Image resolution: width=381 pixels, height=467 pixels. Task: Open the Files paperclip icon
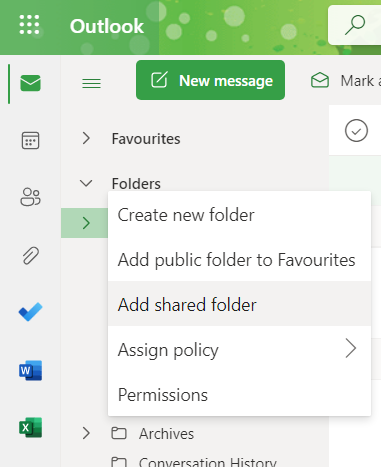30,256
